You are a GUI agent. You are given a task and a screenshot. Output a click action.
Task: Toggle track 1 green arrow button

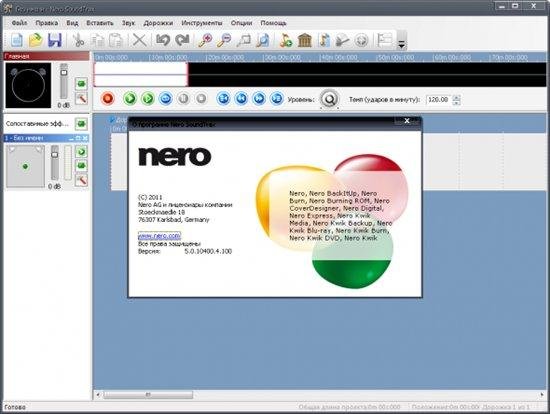coord(81,152)
